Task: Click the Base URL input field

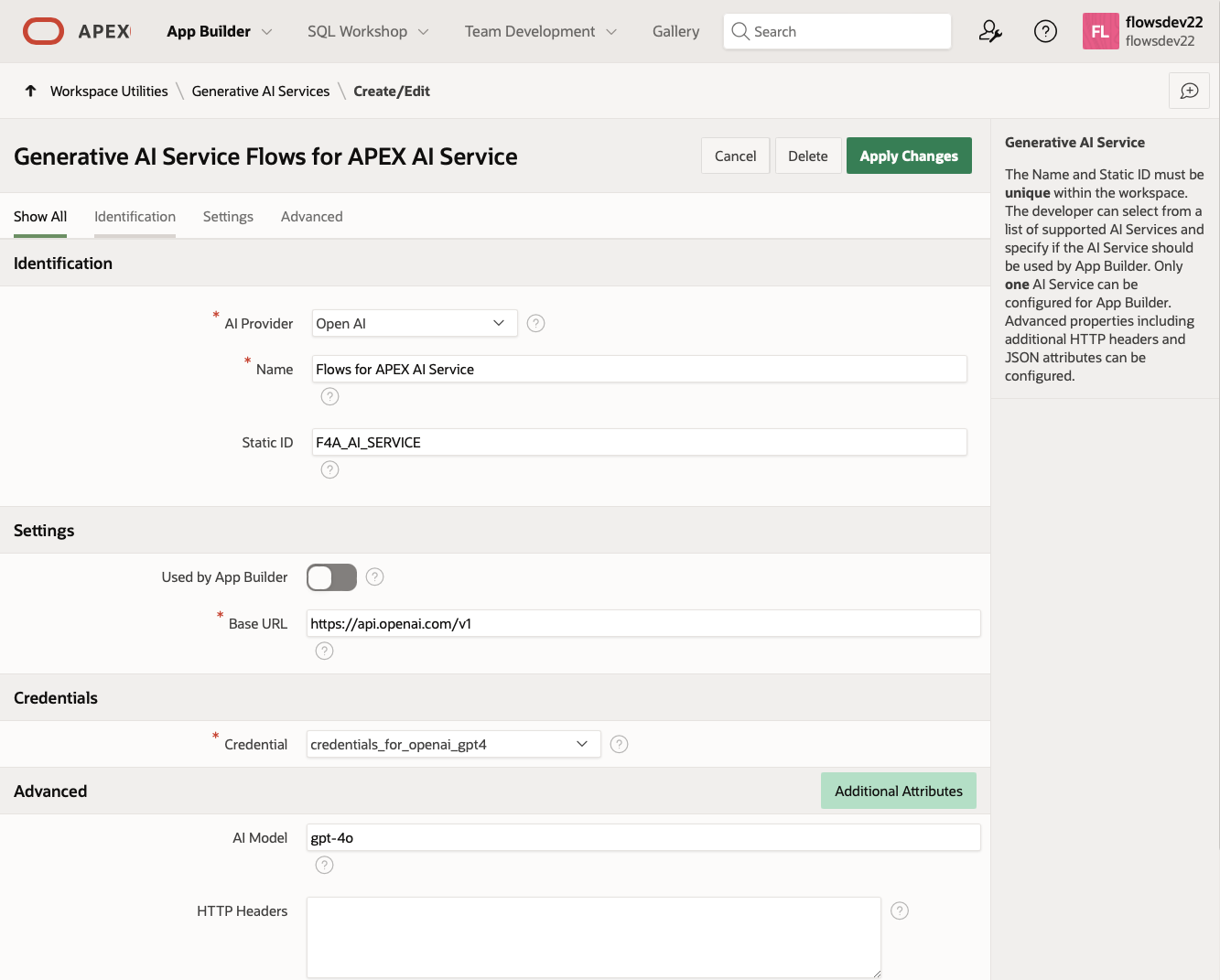Action: click(643, 623)
